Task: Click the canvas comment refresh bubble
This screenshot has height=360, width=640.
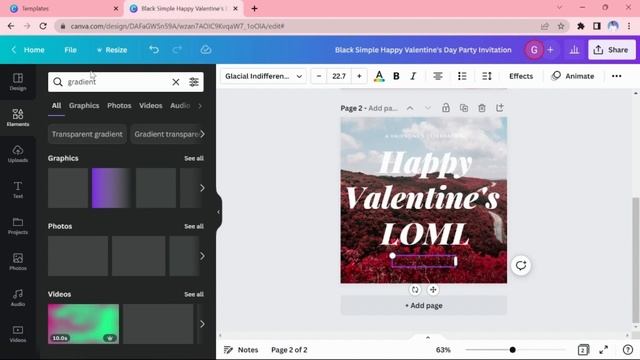Action: 521,265
